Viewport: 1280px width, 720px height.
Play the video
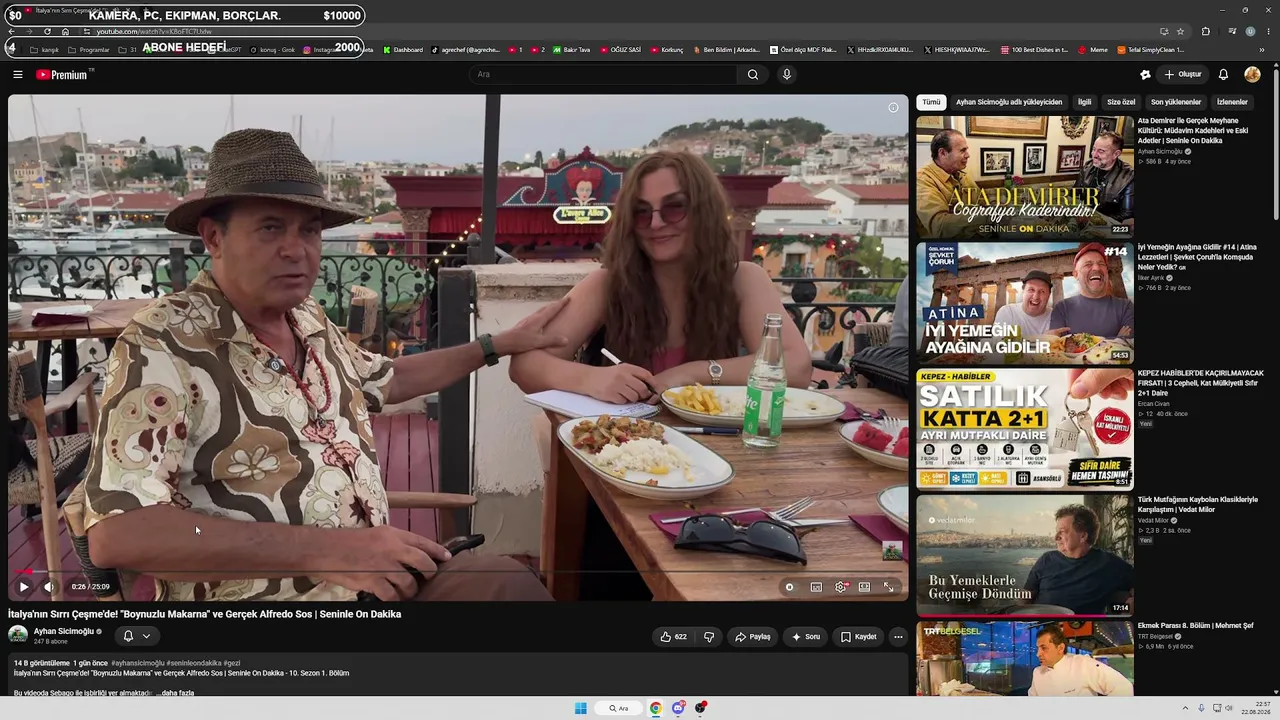point(24,587)
